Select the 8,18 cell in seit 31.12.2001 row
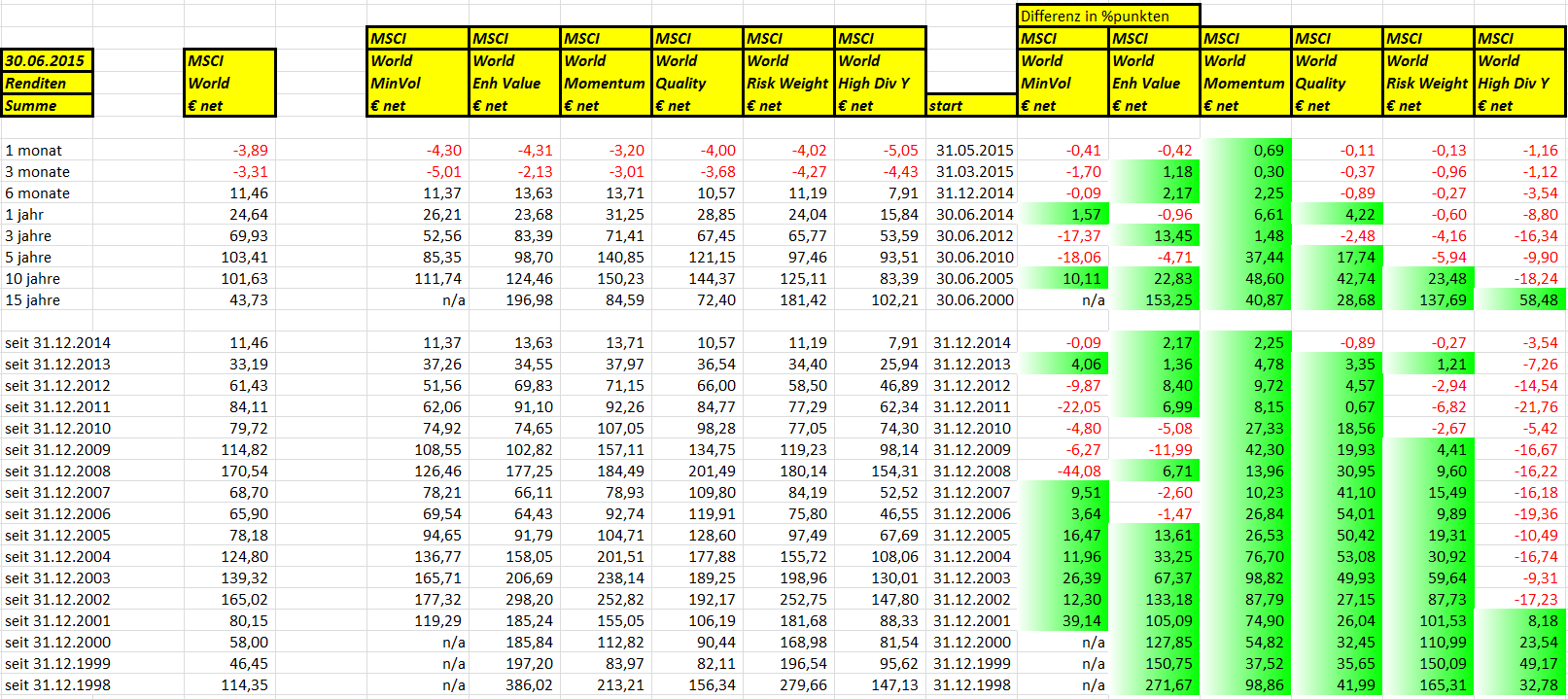The image size is (1568, 699). pos(1519,620)
